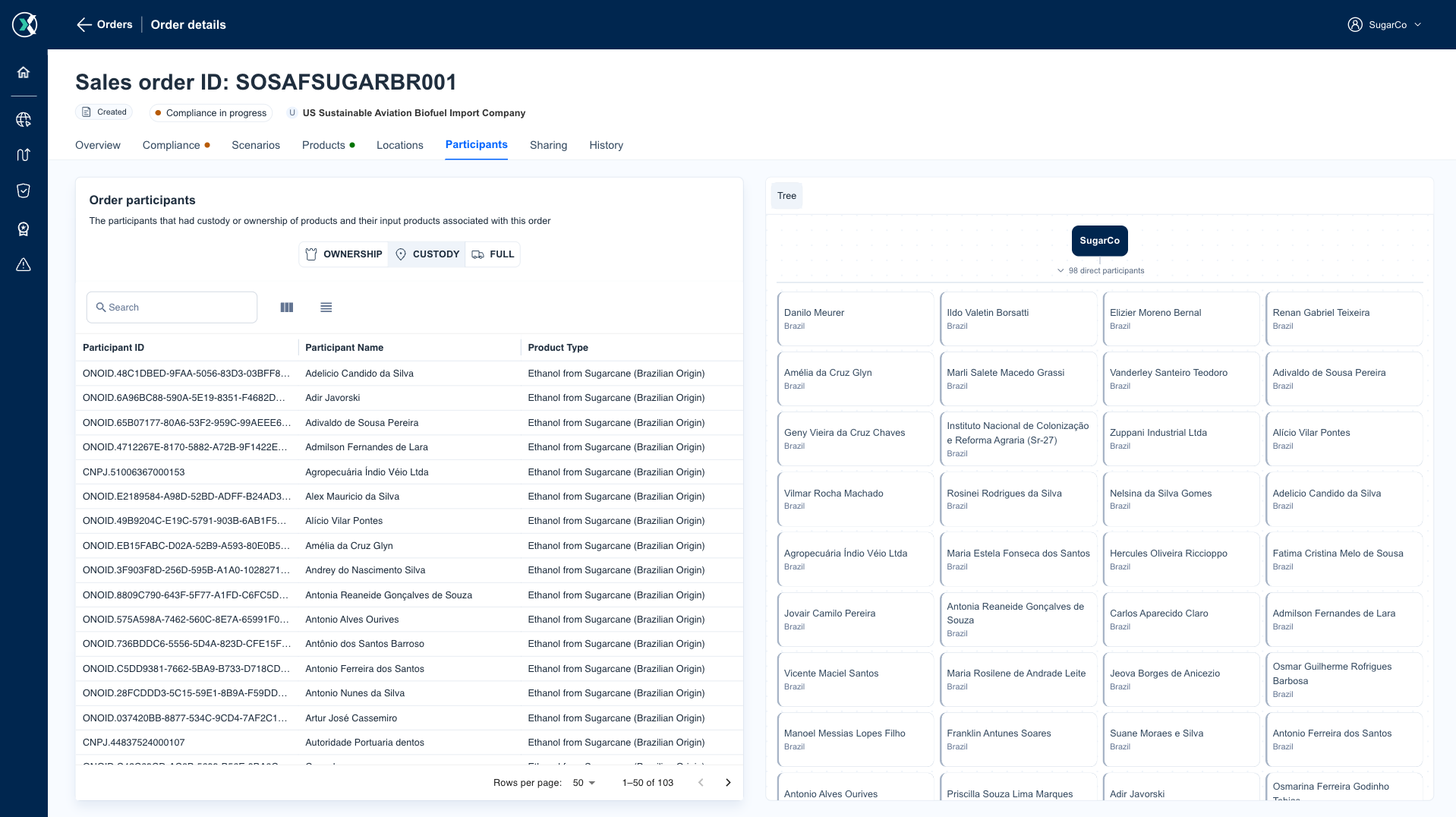Select participant ID CNPJ.44837524000107
Viewport: 1456px width, 817px height.
point(134,743)
